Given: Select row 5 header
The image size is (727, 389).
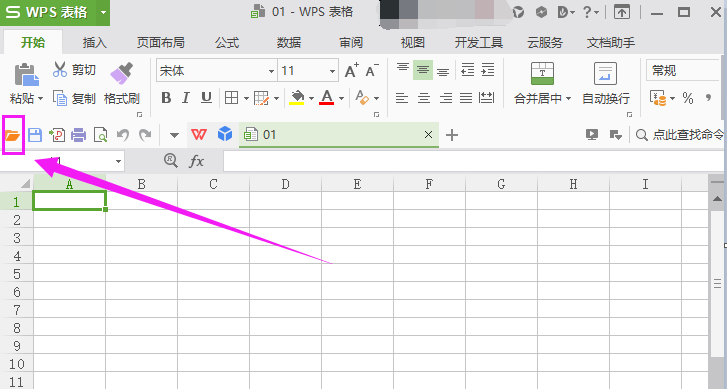Looking at the screenshot, I should [x=17, y=274].
